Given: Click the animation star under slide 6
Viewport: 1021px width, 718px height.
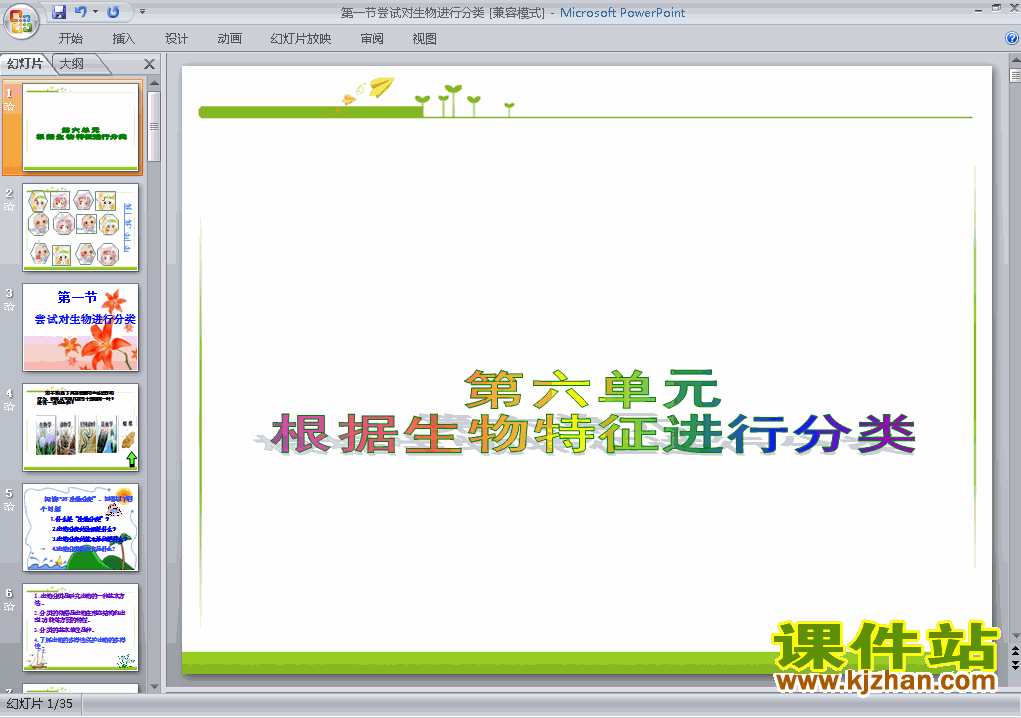Looking at the screenshot, I should click(9, 607).
